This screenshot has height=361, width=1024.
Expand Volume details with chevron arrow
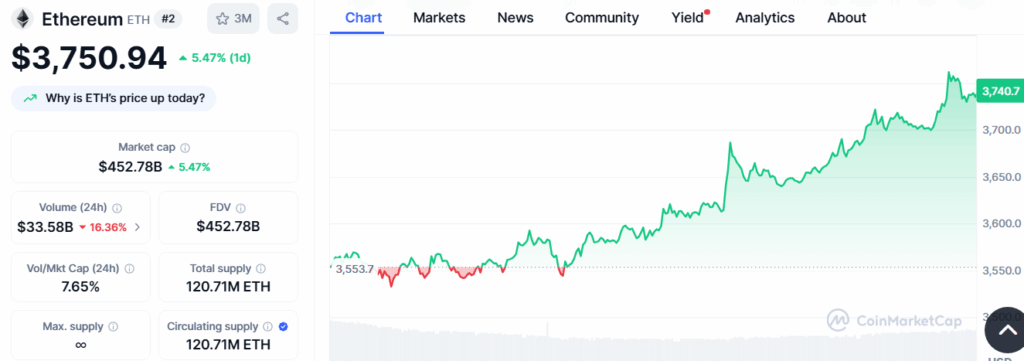click(137, 227)
